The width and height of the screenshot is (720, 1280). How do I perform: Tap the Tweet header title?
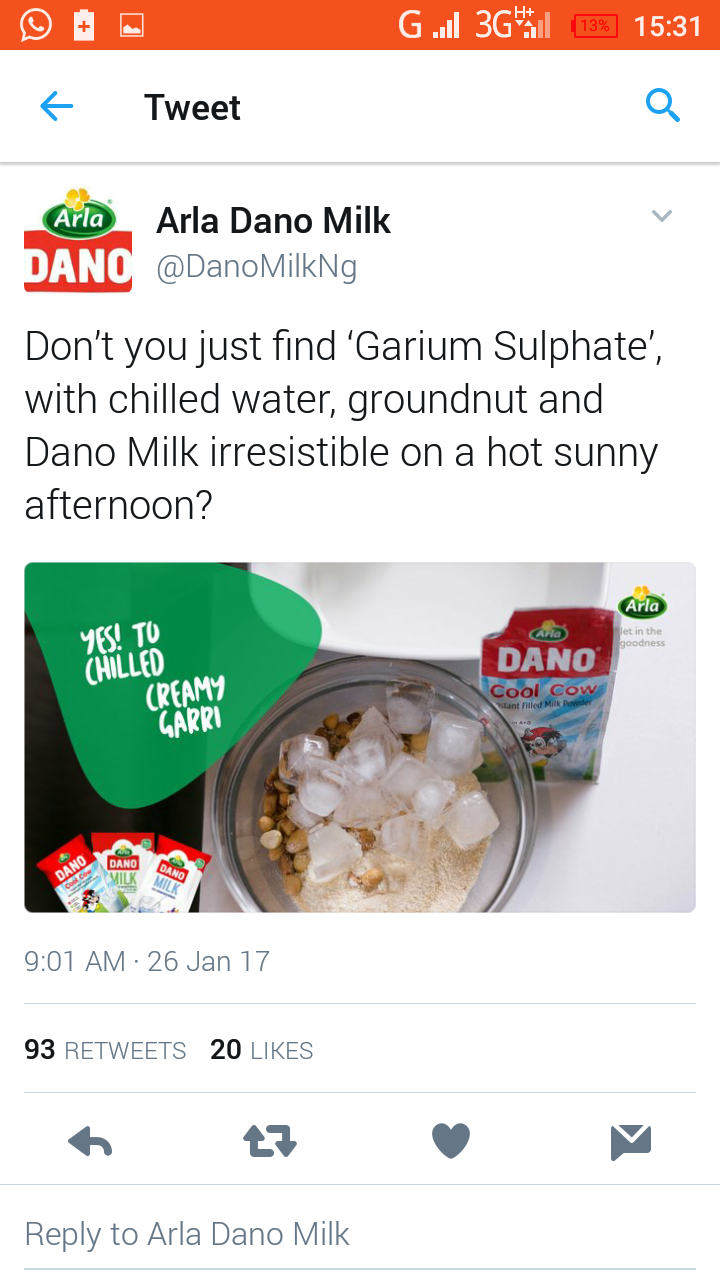pyautogui.click(x=192, y=107)
